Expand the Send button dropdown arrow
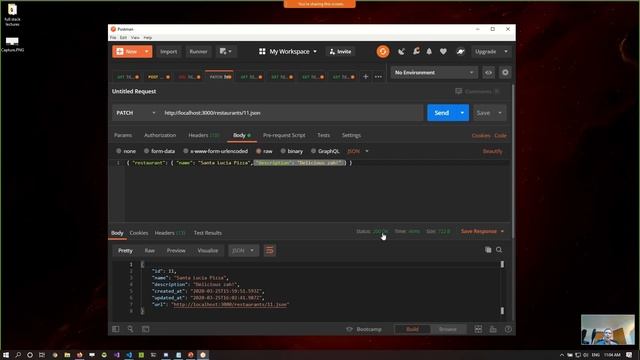This screenshot has height=360, width=640. click(462, 113)
